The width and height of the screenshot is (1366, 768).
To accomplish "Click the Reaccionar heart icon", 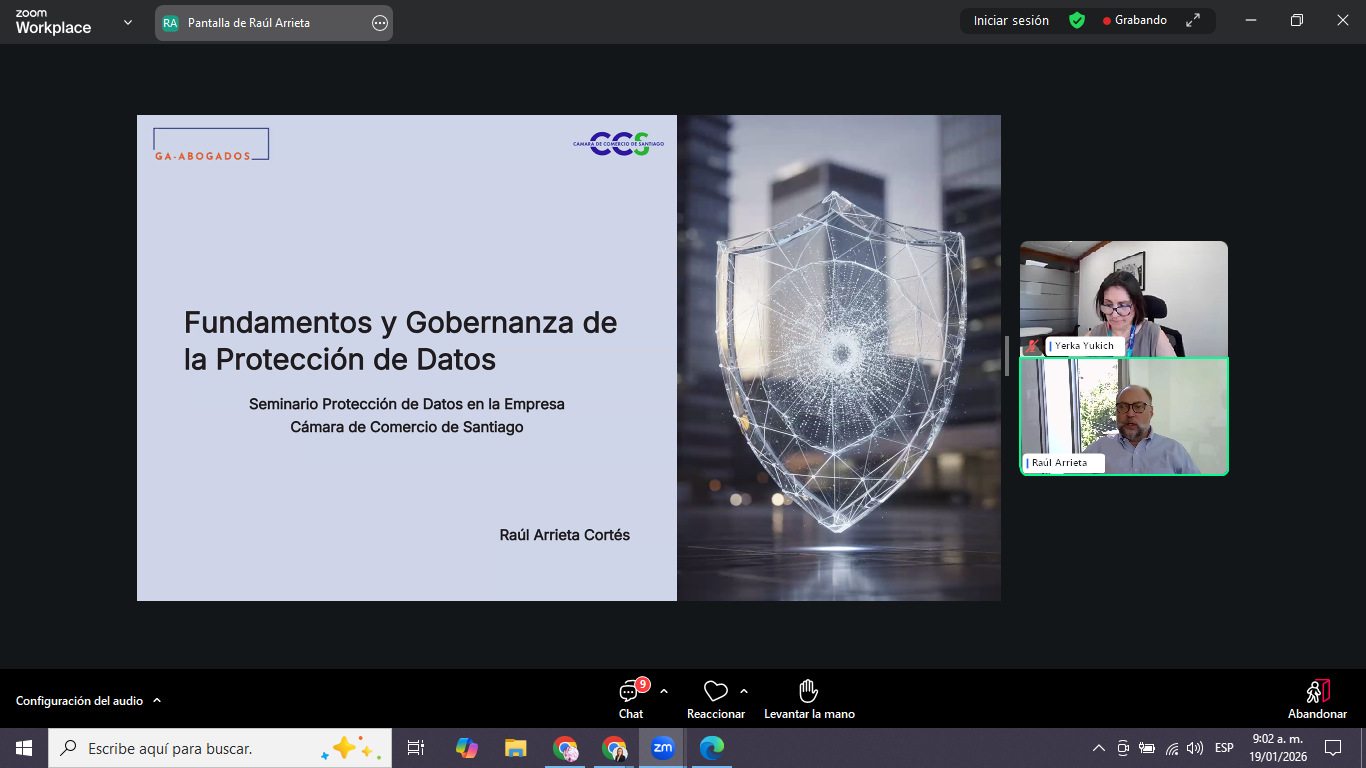I will 715,692.
